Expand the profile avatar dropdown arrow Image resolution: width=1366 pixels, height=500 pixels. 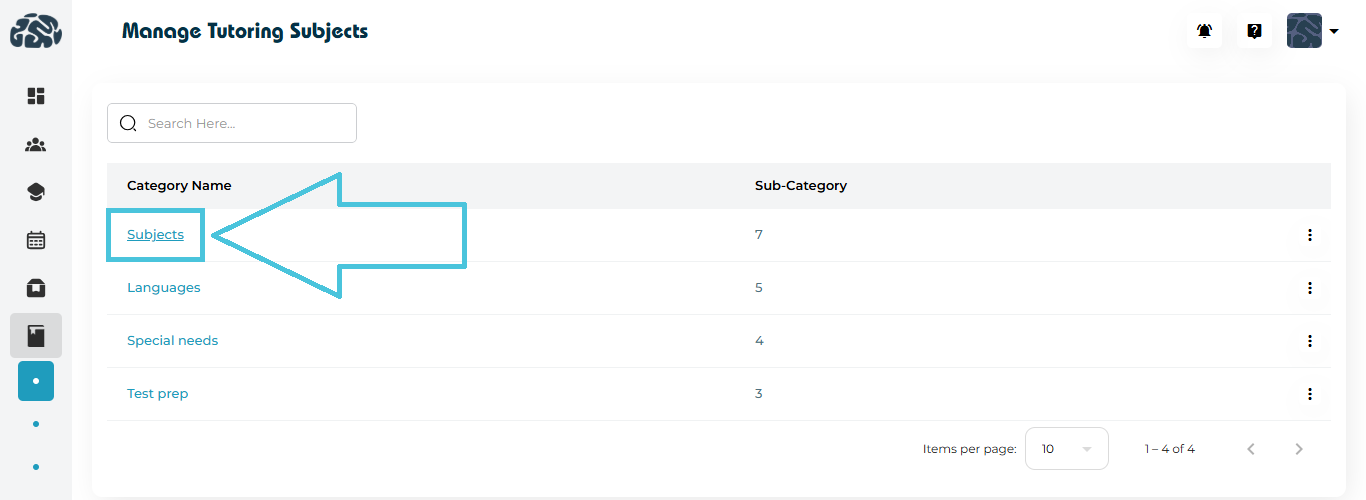[x=1334, y=31]
